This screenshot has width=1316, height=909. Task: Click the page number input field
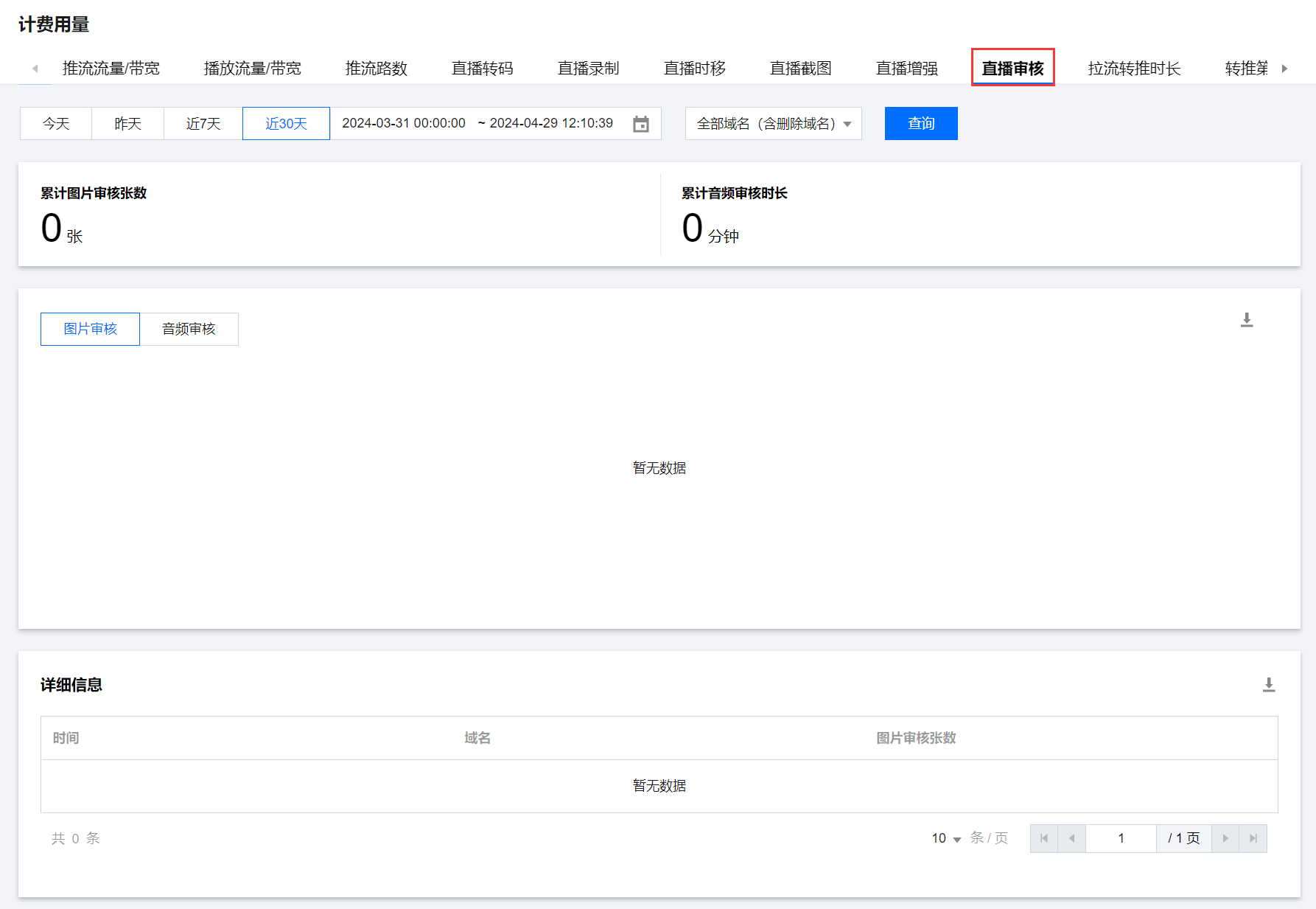click(x=1121, y=838)
